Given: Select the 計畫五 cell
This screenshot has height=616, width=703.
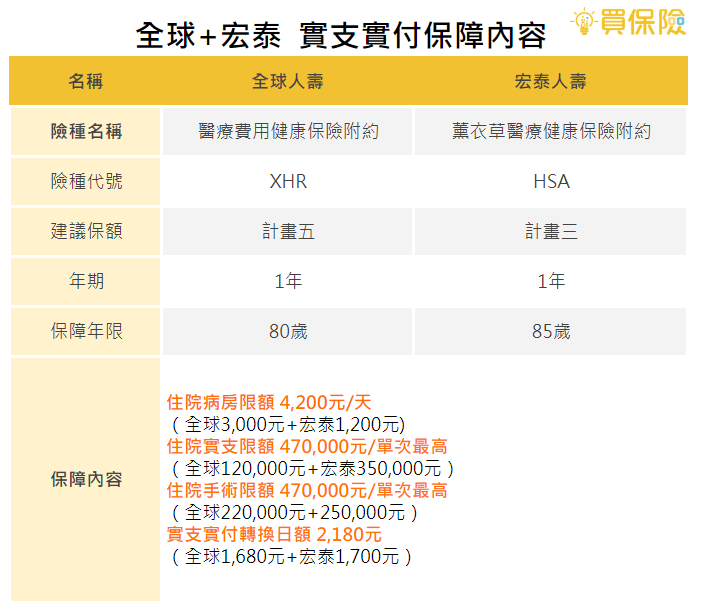Looking at the screenshot, I should coord(287,231).
